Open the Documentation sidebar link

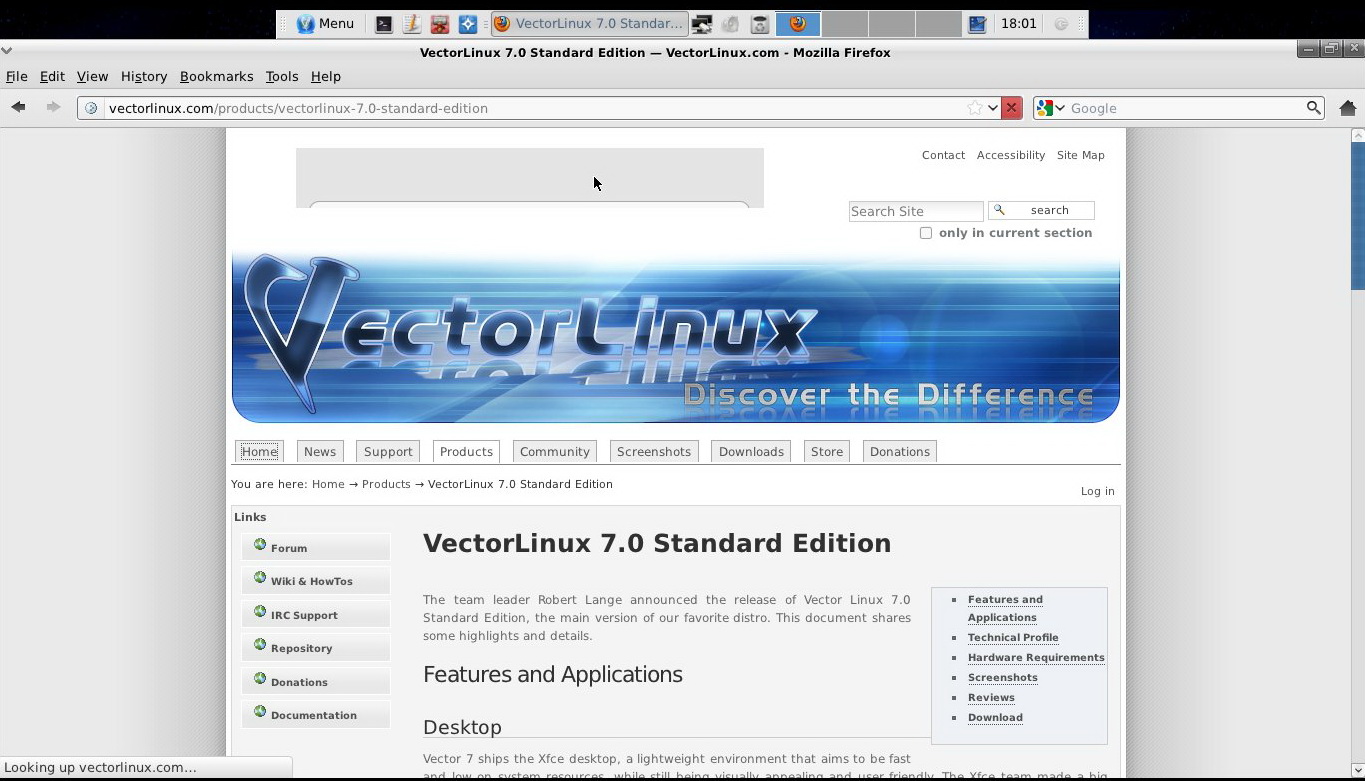click(316, 714)
